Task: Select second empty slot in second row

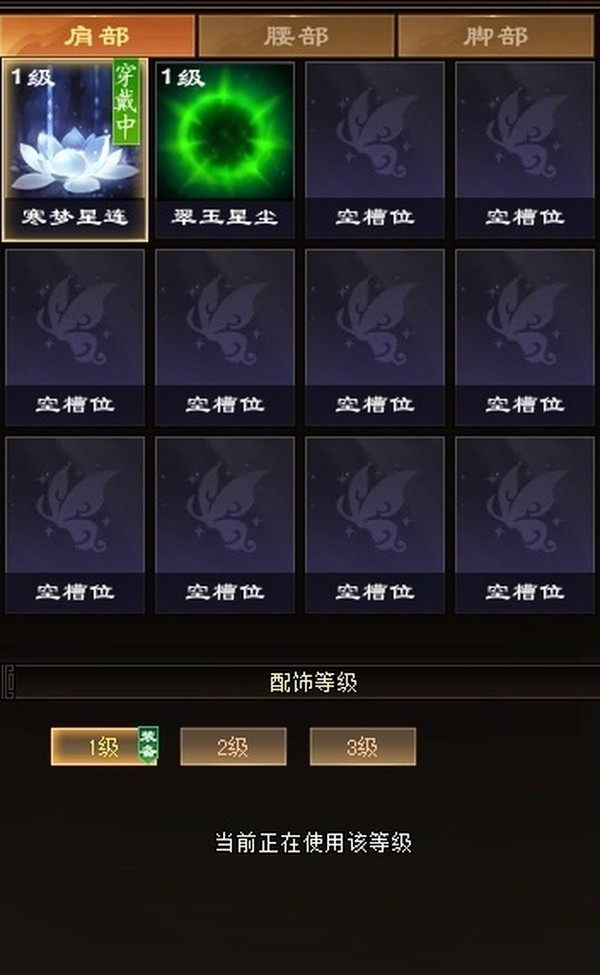Action: [x=225, y=337]
